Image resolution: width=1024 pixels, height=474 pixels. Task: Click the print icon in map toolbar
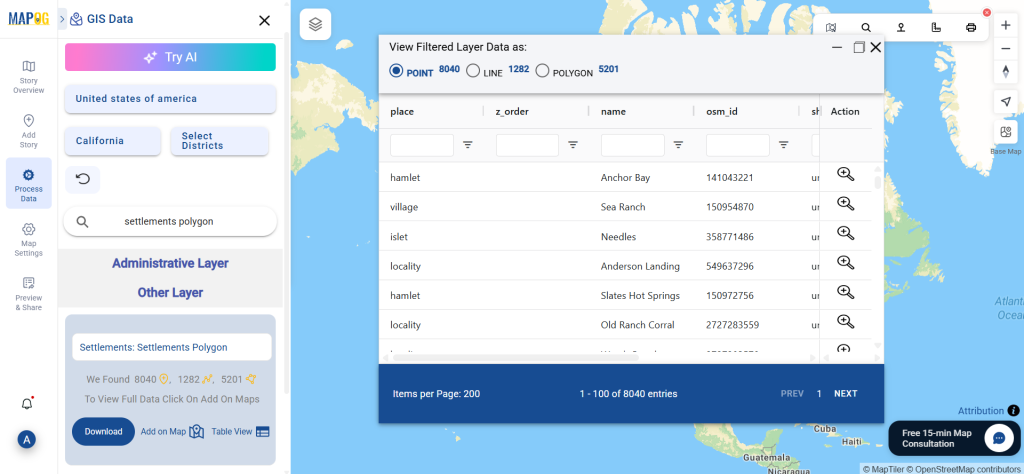970,27
